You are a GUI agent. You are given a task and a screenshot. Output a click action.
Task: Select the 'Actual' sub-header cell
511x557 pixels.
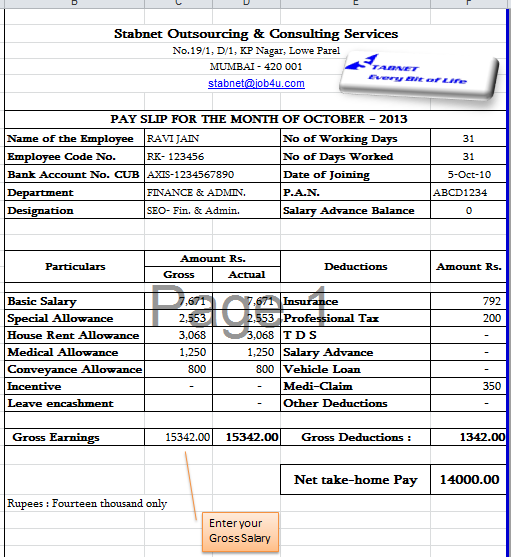tap(246, 275)
